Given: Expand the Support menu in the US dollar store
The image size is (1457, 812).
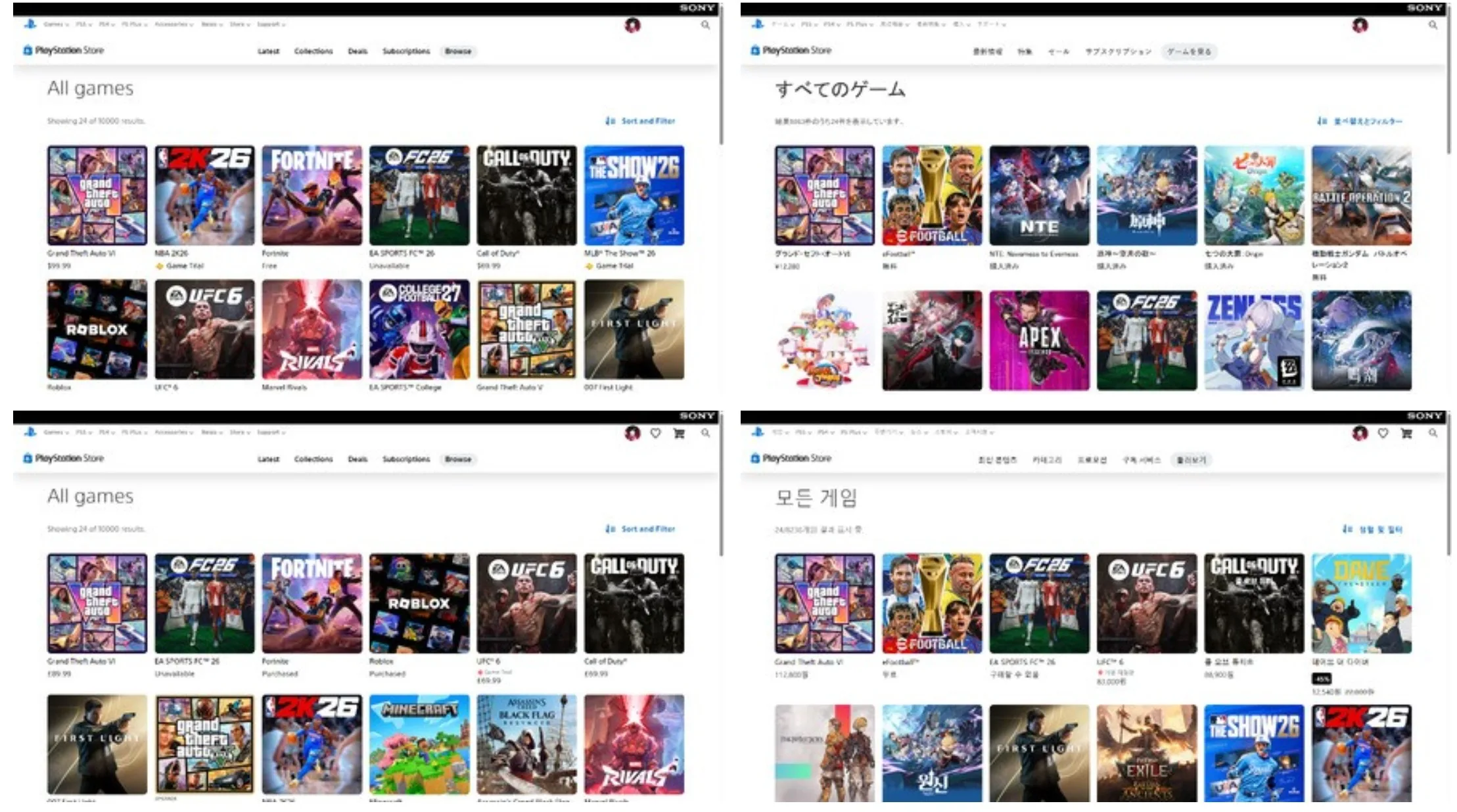Looking at the screenshot, I should coord(271,24).
